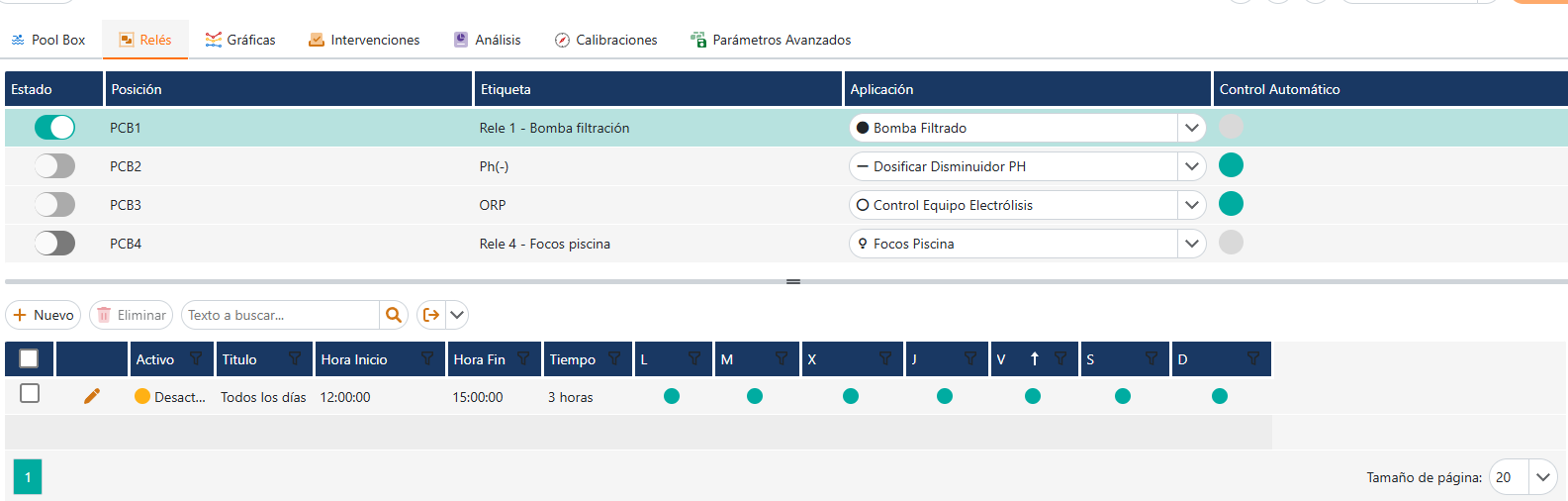
Task: Click the M day green dot
Action: pyautogui.click(x=755, y=396)
